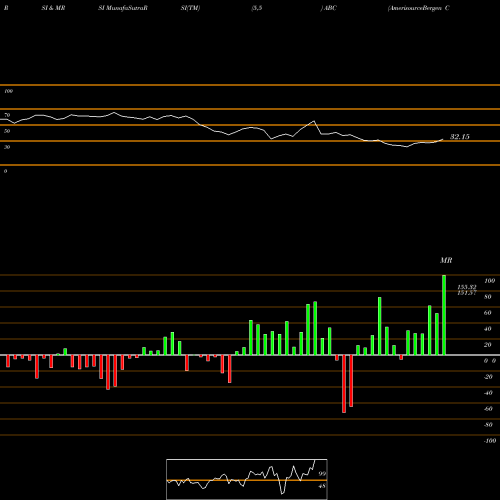Click the -100 label on the MR axis
500x500 pixels.
[490, 441]
